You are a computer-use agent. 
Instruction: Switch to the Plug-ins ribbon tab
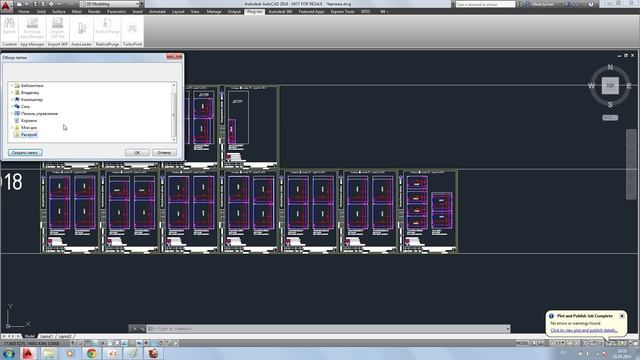tap(255, 11)
